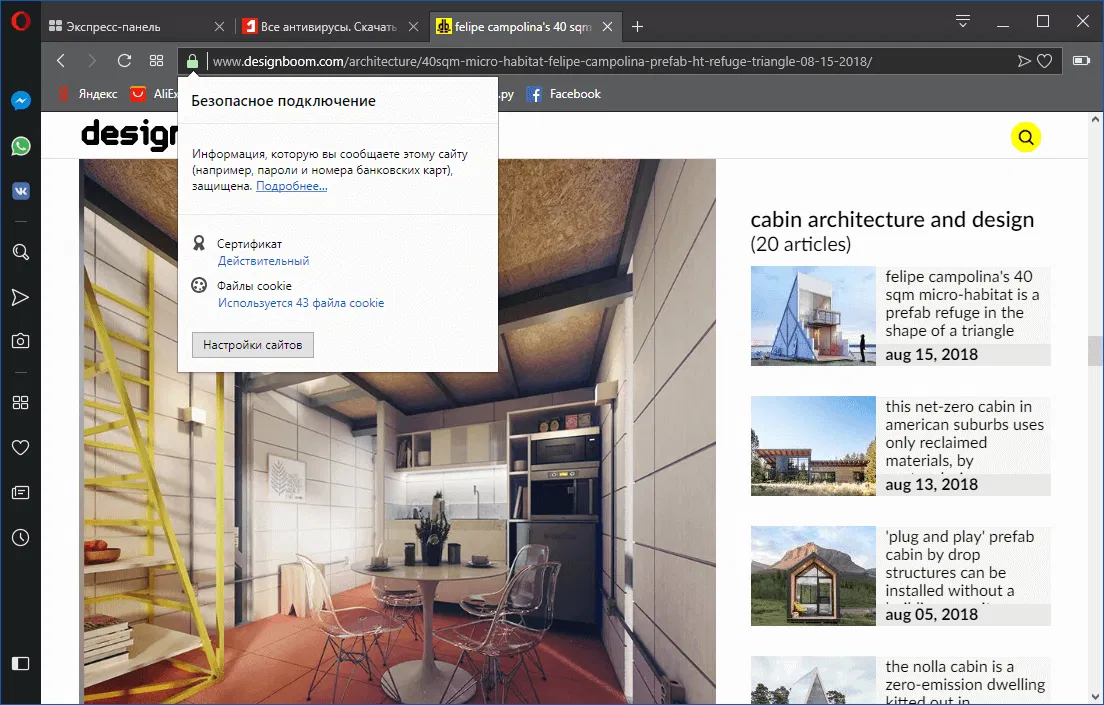Click the 'cabin architecture and design' heading
The image size is (1104, 705).
tap(892, 220)
